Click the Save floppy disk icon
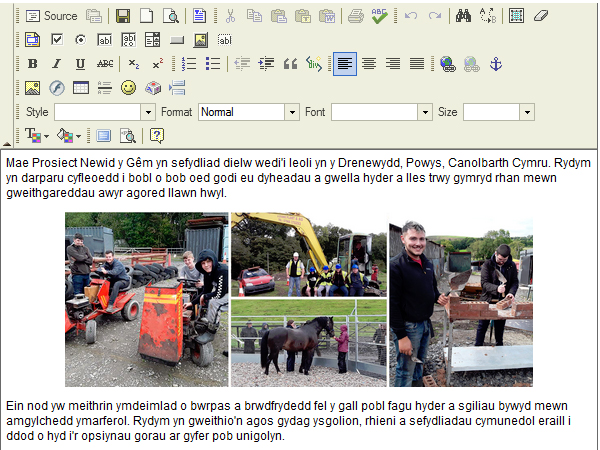This screenshot has height=450, width=600. point(123,16)
